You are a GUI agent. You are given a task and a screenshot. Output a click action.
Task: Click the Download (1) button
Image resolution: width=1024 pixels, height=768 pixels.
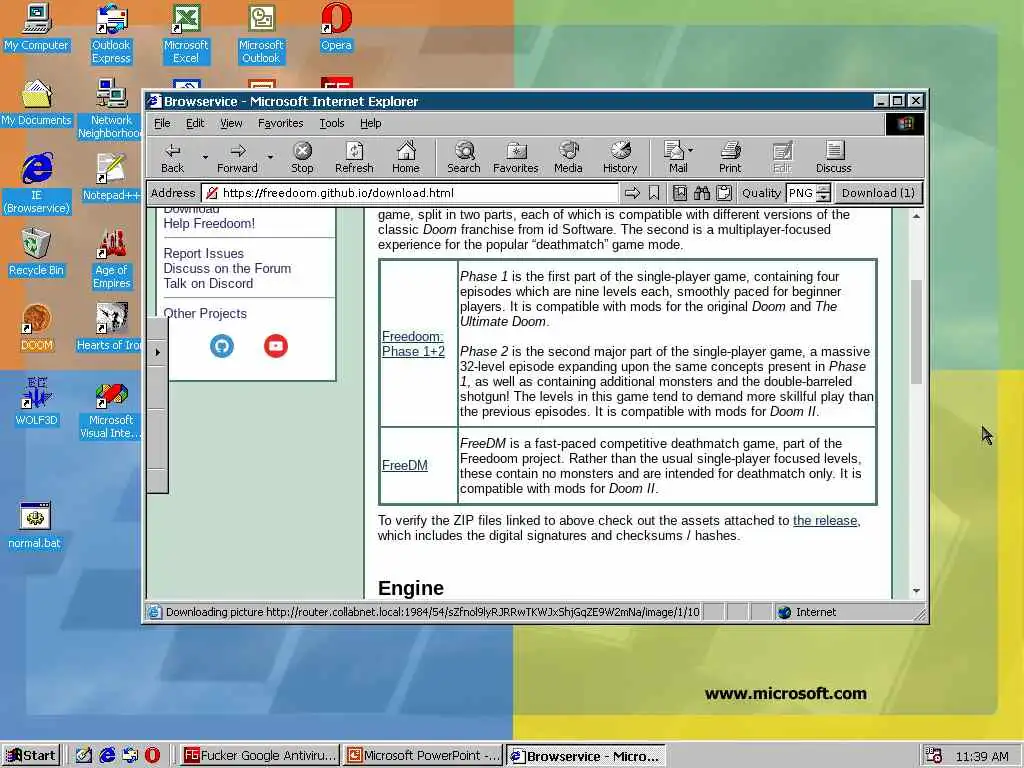(878, 193)
